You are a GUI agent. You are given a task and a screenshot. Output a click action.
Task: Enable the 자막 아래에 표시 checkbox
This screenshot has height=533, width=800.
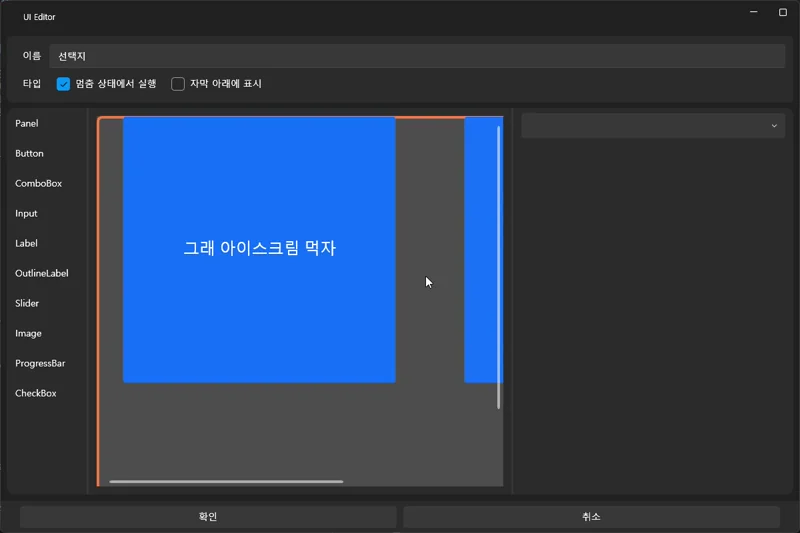pyautogui.click(x=178, y=84)
